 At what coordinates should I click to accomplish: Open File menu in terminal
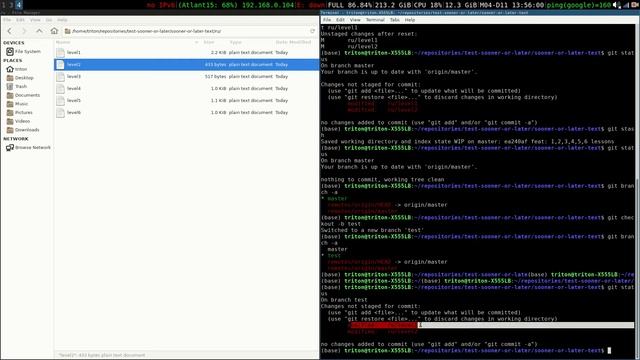coord(327,20)
